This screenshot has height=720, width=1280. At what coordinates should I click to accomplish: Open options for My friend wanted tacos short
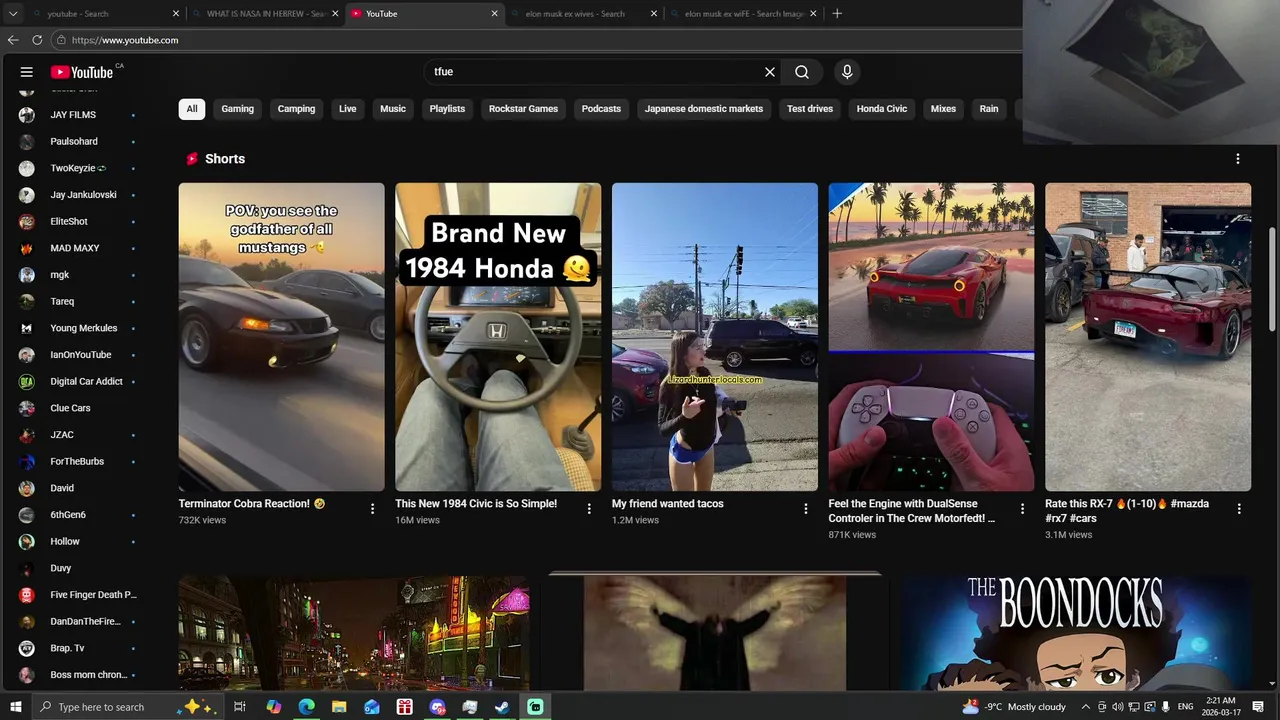(806, 509)
